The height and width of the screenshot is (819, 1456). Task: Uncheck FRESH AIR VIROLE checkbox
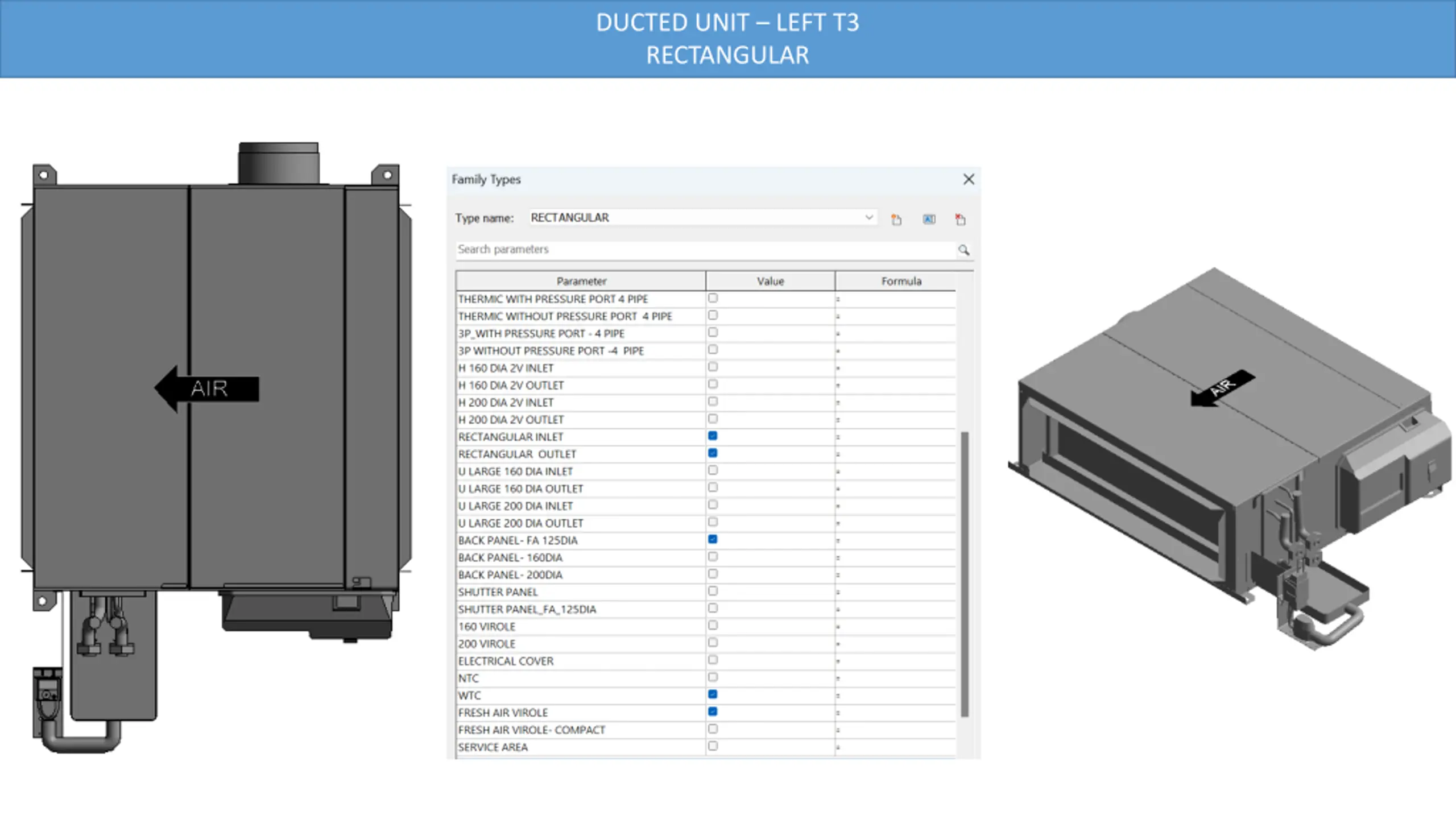click(713, 712)
